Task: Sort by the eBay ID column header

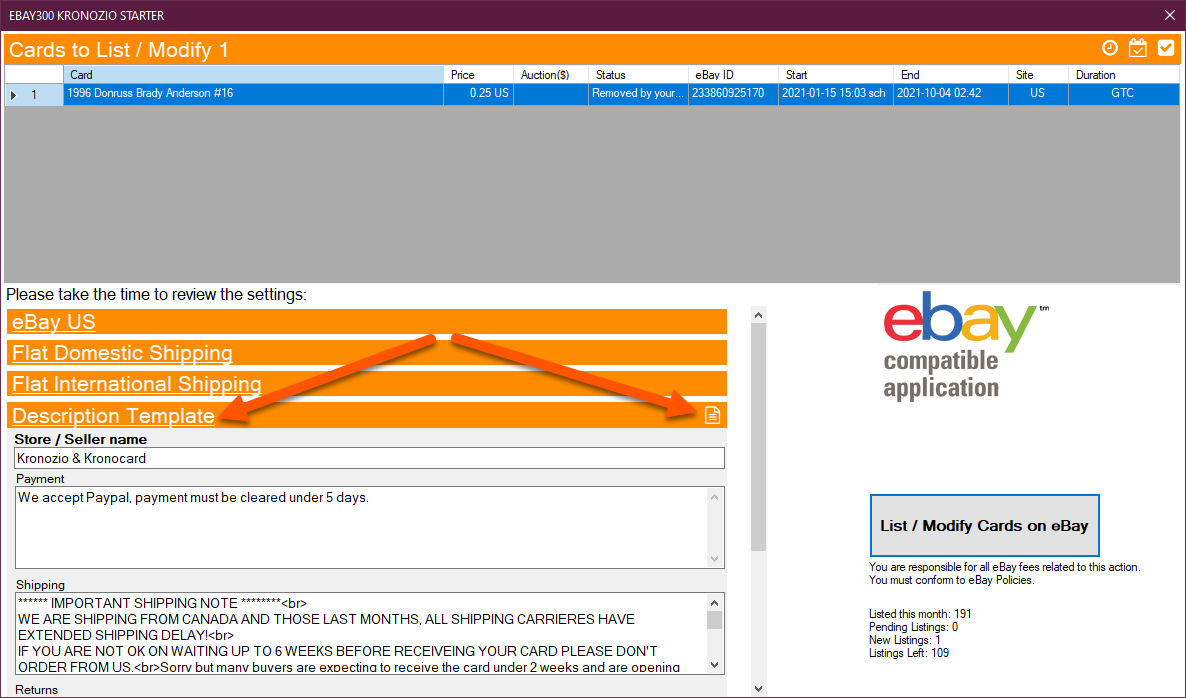Action: pos(733,75)
